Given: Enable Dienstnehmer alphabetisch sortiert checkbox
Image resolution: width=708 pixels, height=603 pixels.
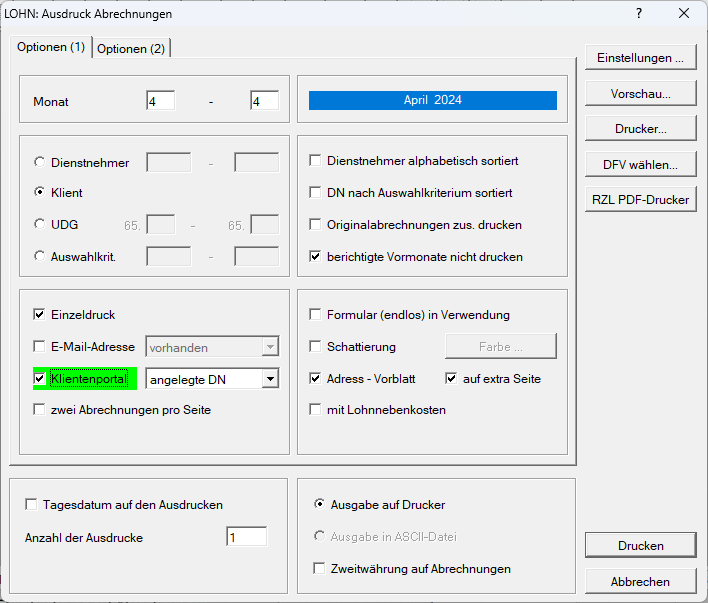Looking at the screenshot, I should (x=316, y=161).
